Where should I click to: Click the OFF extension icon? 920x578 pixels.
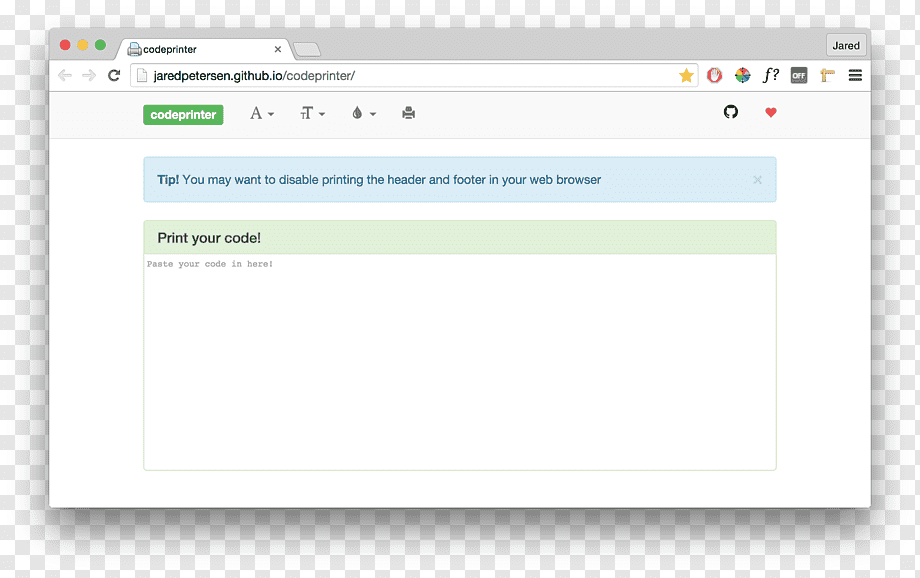799,75
